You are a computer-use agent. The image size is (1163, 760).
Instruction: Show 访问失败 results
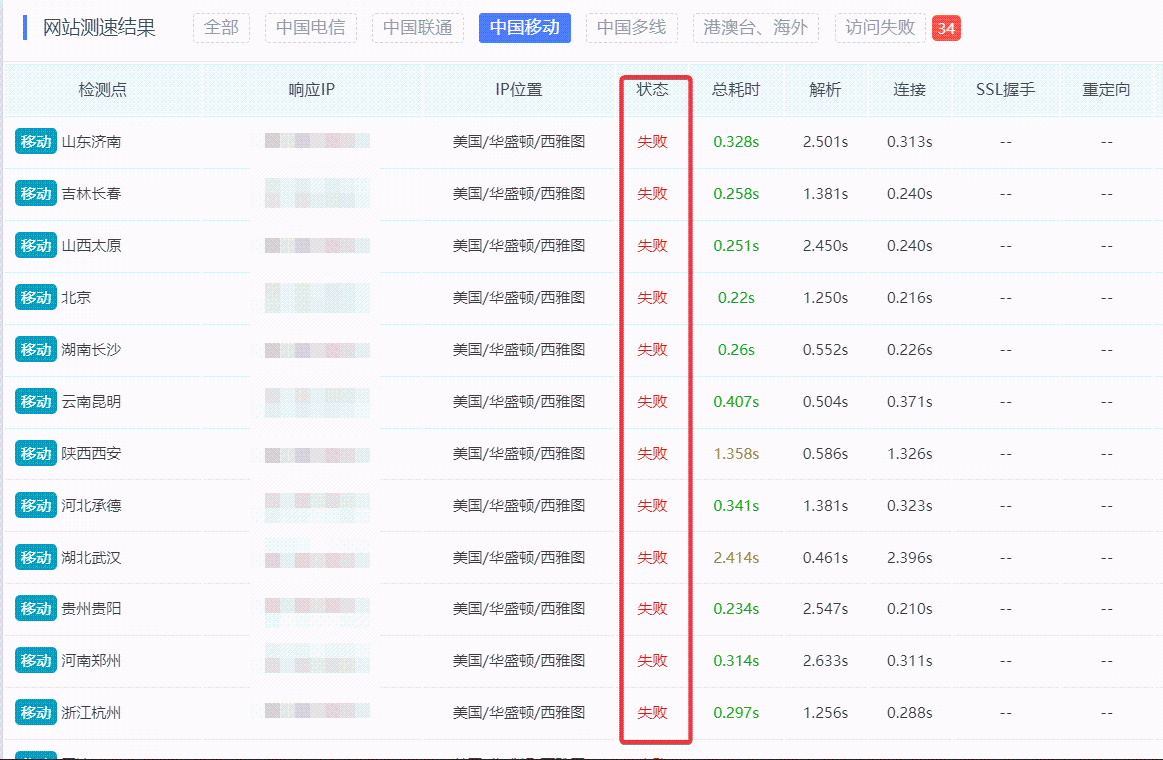(880, 28)
